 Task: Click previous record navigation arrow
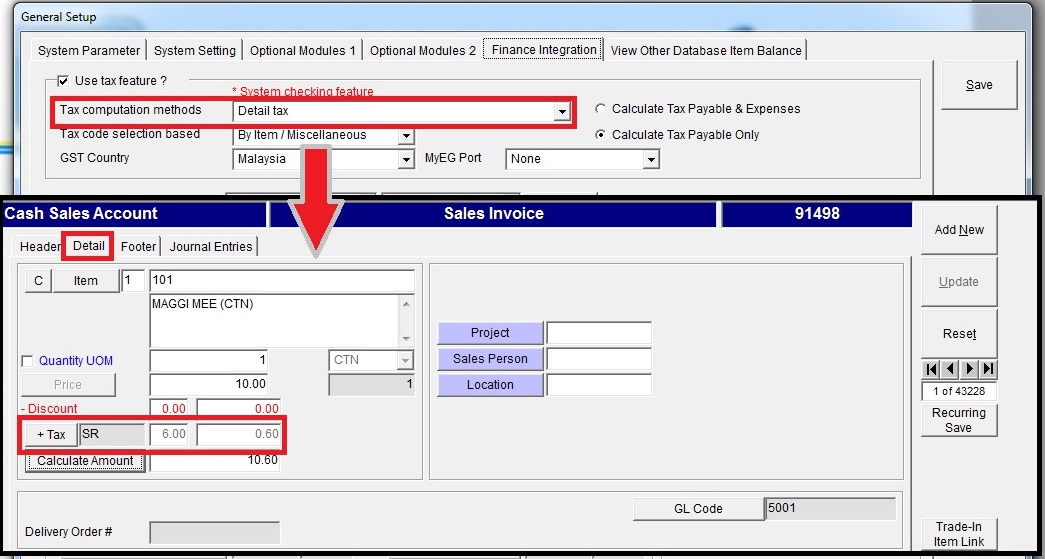click(950, 369)
